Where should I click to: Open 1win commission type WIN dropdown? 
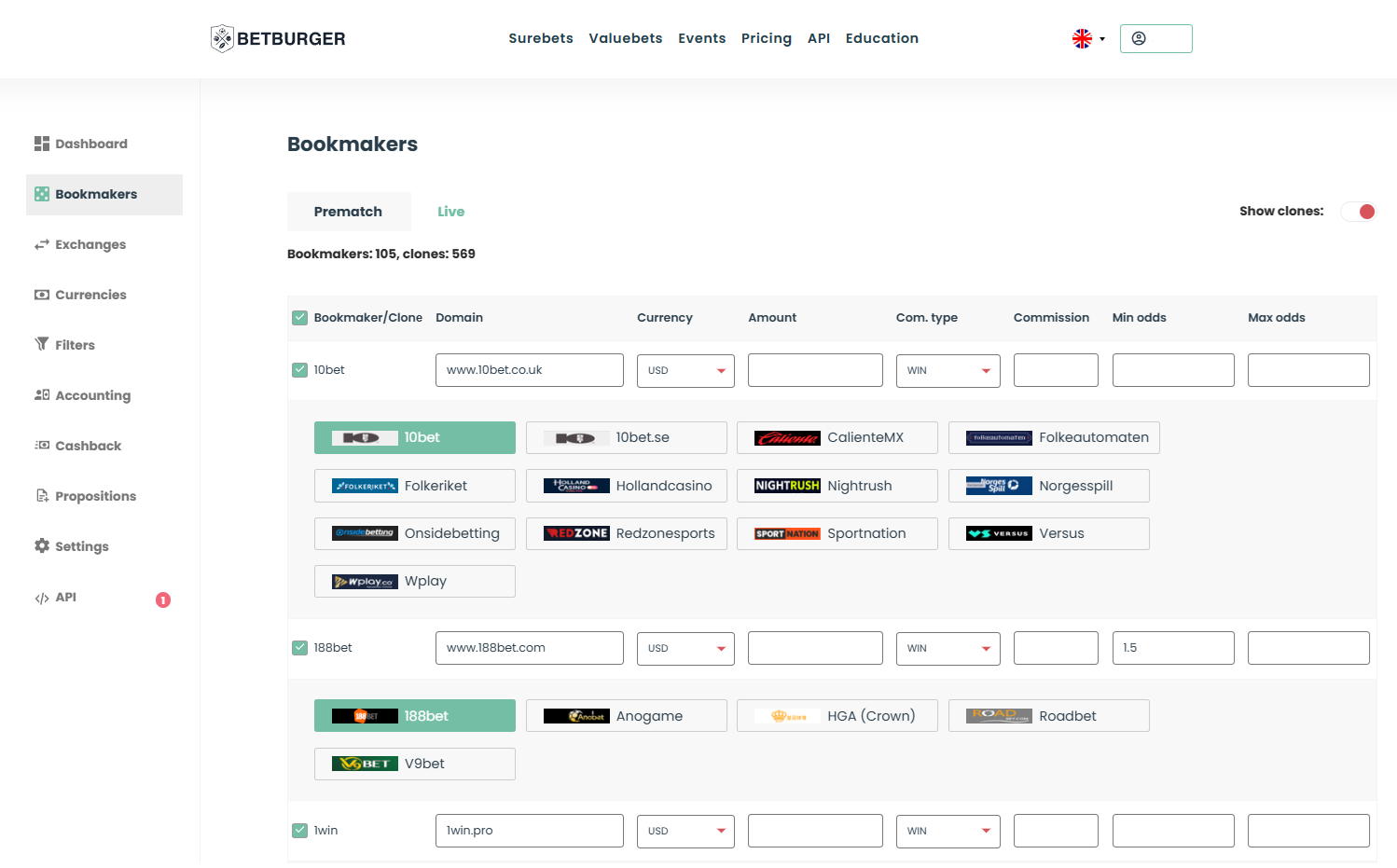click(x=947, y=831)
